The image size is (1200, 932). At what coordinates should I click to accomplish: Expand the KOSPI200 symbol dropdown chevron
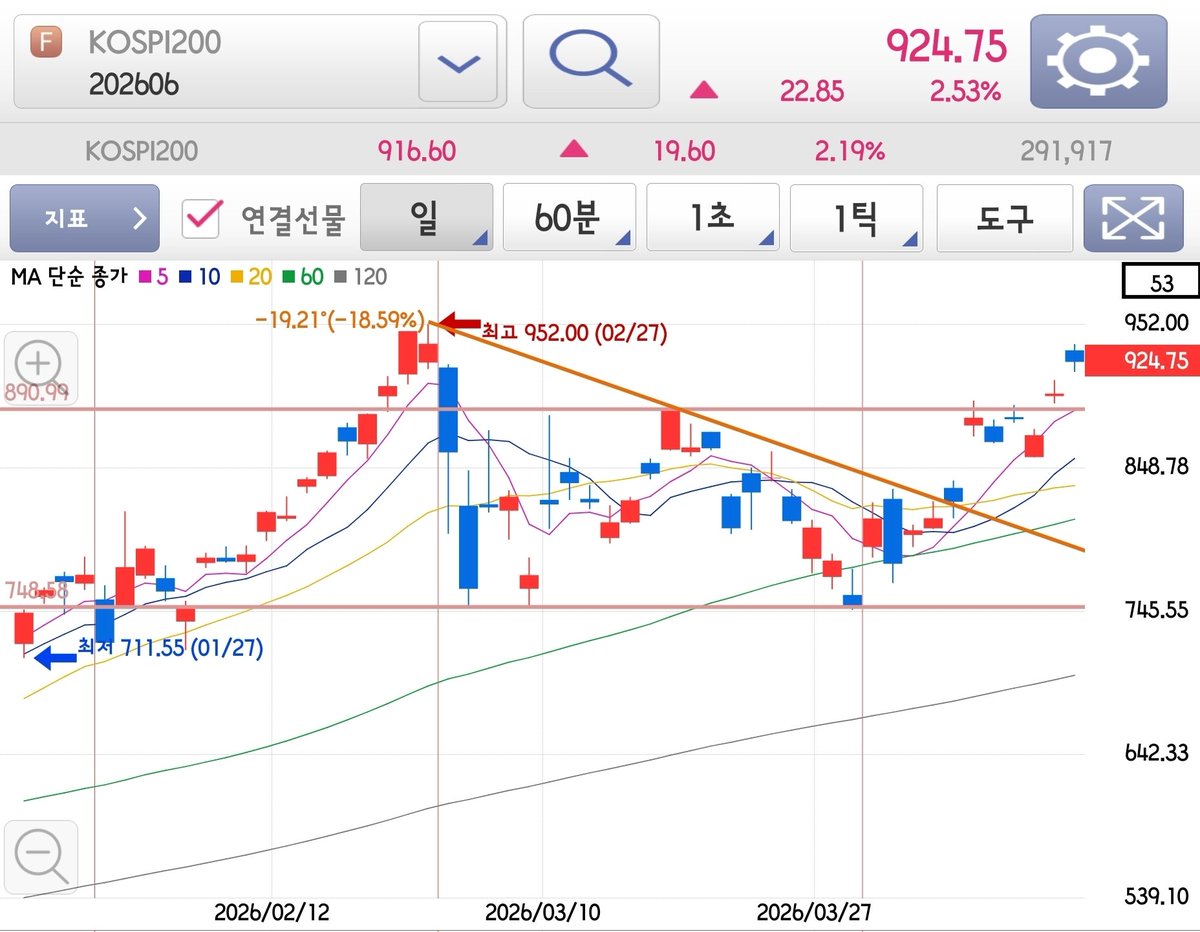[x=458, y=62]
